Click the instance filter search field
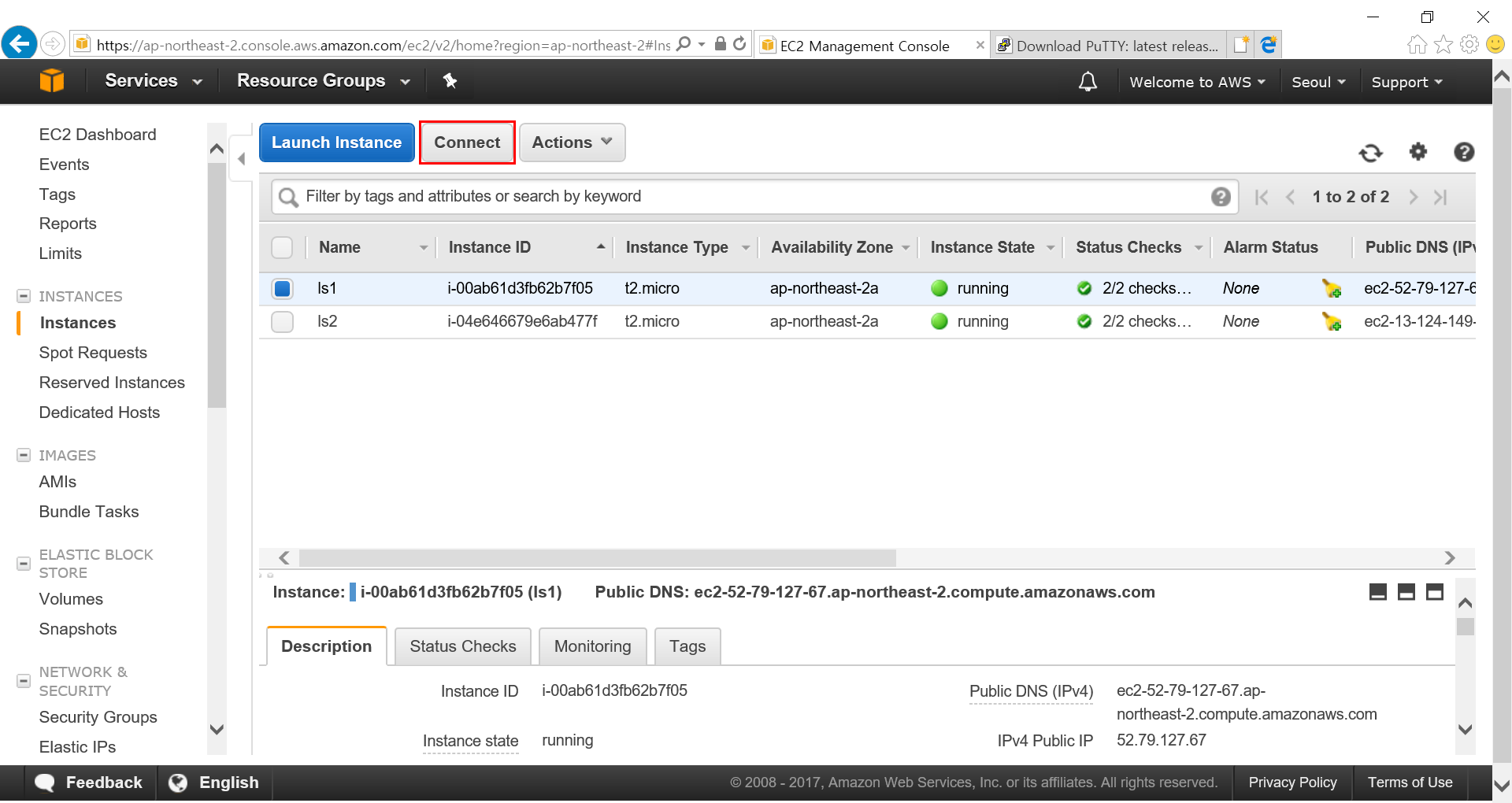This screenshot has width=1512, height=803. click(755, 197)
